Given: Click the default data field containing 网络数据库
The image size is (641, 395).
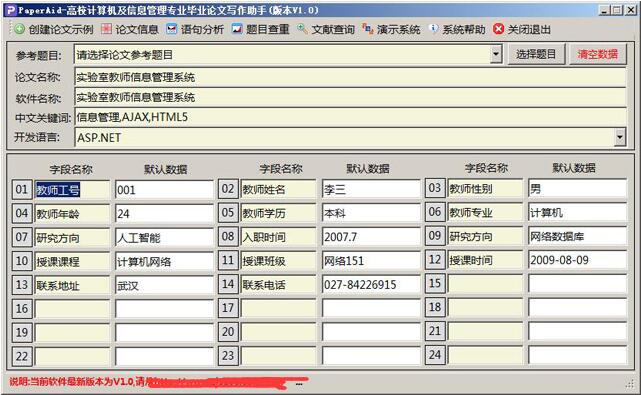Looking at the screenshot, I should pyautogui.click(x=577, y=236).
